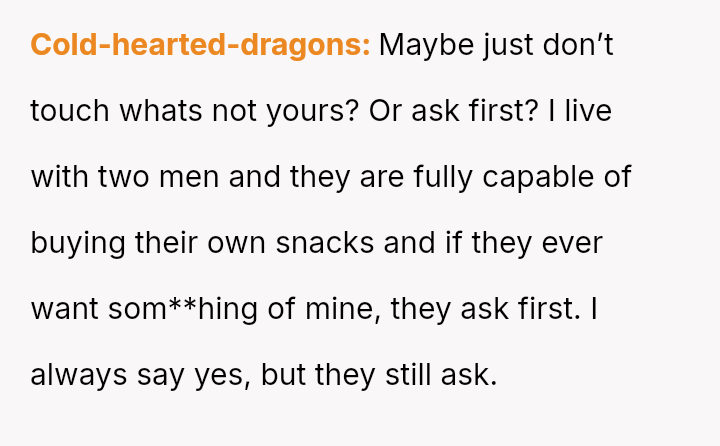Click the Cold-hearted-dragons username link
This screenshot has width=720, height=446.
pyautogui.click(x=200, y=45)
